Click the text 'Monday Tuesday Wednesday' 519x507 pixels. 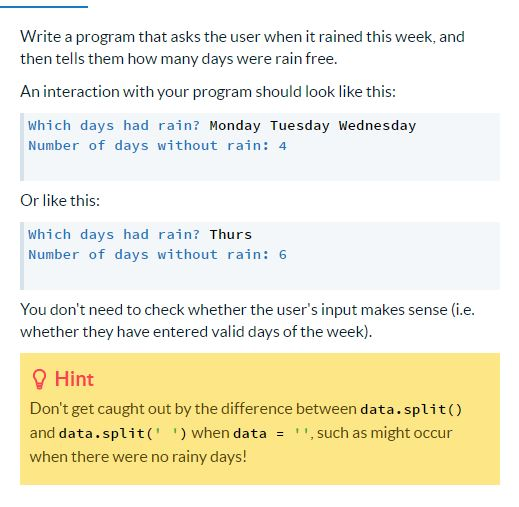point(313,126)
